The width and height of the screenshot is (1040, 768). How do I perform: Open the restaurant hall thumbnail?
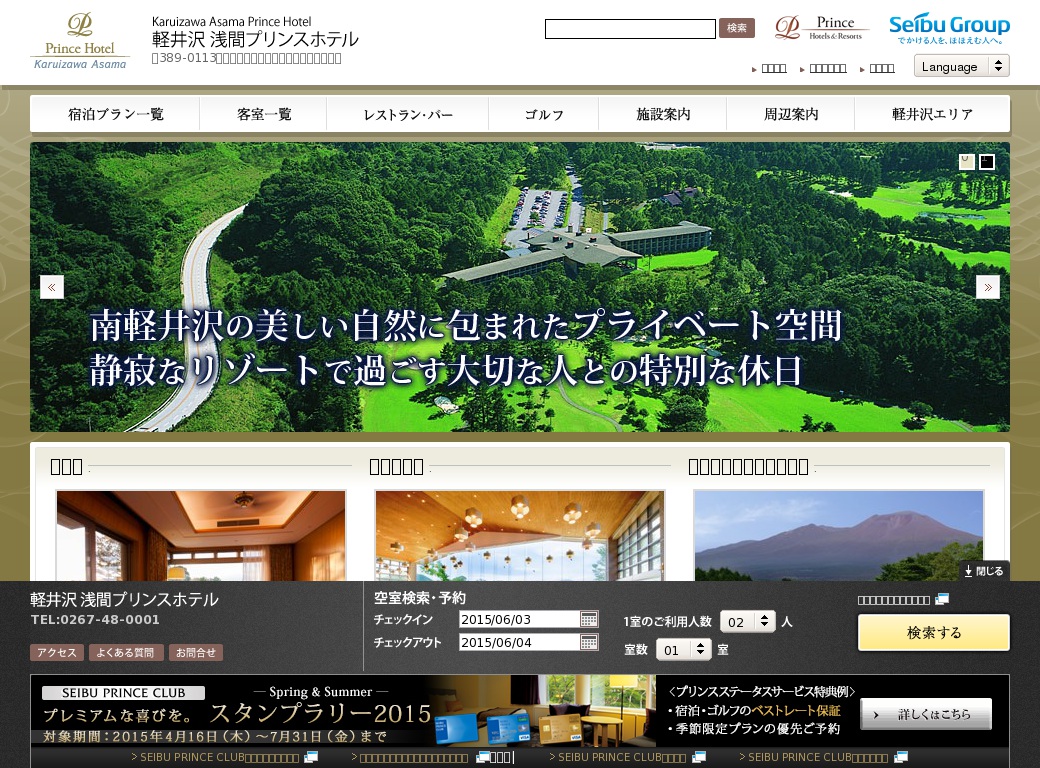coord(519,536)
